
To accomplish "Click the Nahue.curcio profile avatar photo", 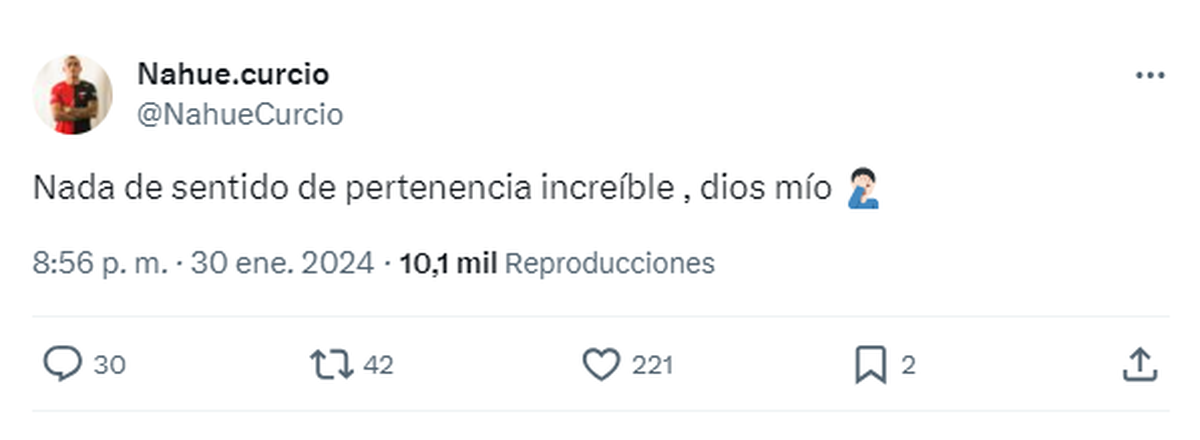I will (x=73, y=95).
